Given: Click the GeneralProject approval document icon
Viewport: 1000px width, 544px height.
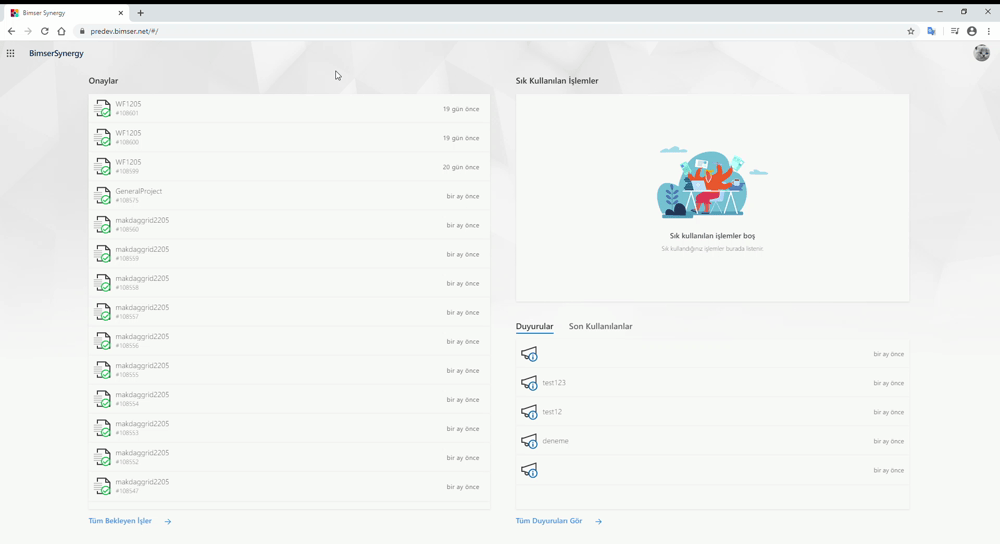Looking at the screenshot, I should [x=103, y=195].
